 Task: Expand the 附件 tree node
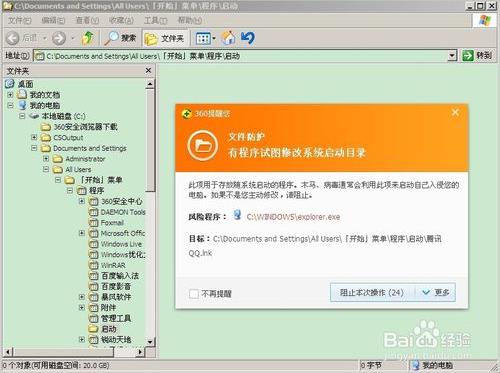tap(82, 307)
